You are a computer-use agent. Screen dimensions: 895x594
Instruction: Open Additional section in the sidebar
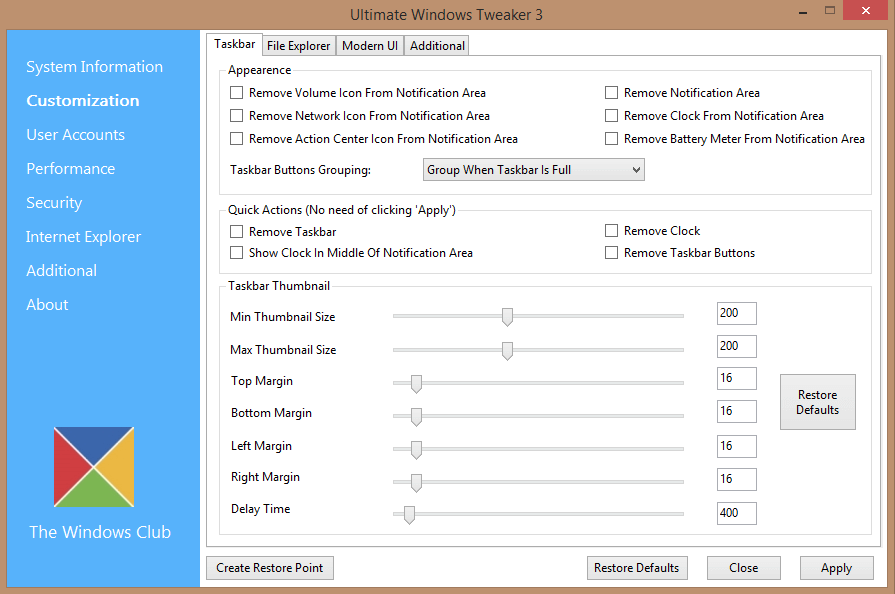click(62, 270)
